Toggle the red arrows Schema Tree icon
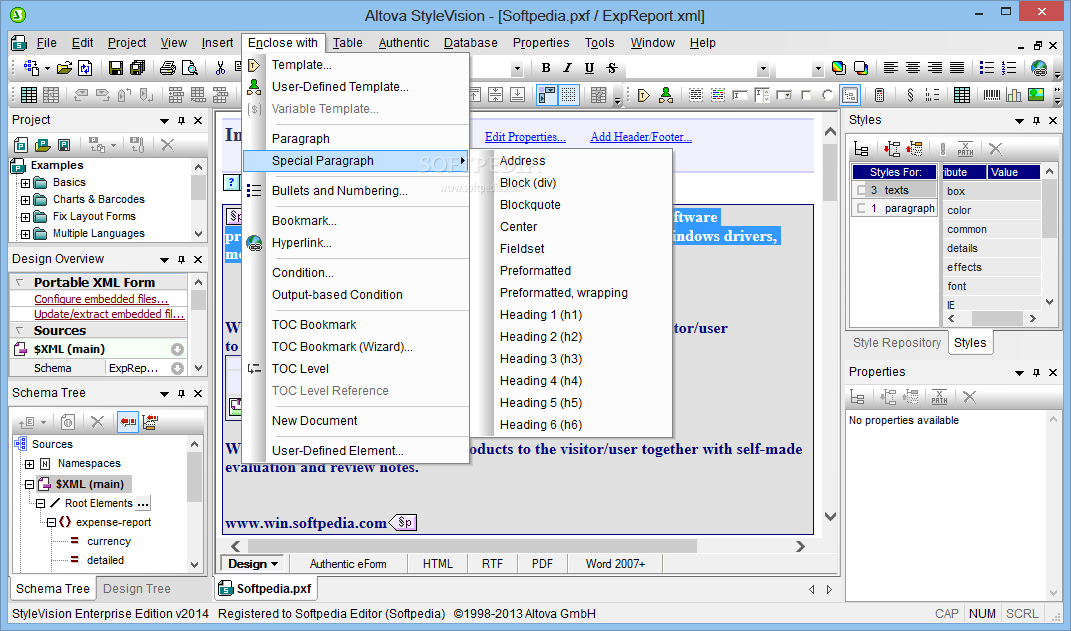Screen dimensions: 1071x631 [128, 421]
